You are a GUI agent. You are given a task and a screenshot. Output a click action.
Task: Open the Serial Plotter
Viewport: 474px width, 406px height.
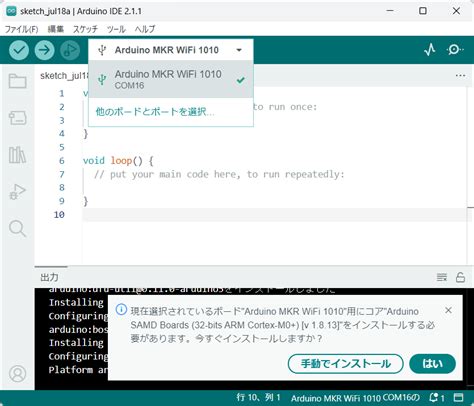pyautogui.click(x=430, y=50)
